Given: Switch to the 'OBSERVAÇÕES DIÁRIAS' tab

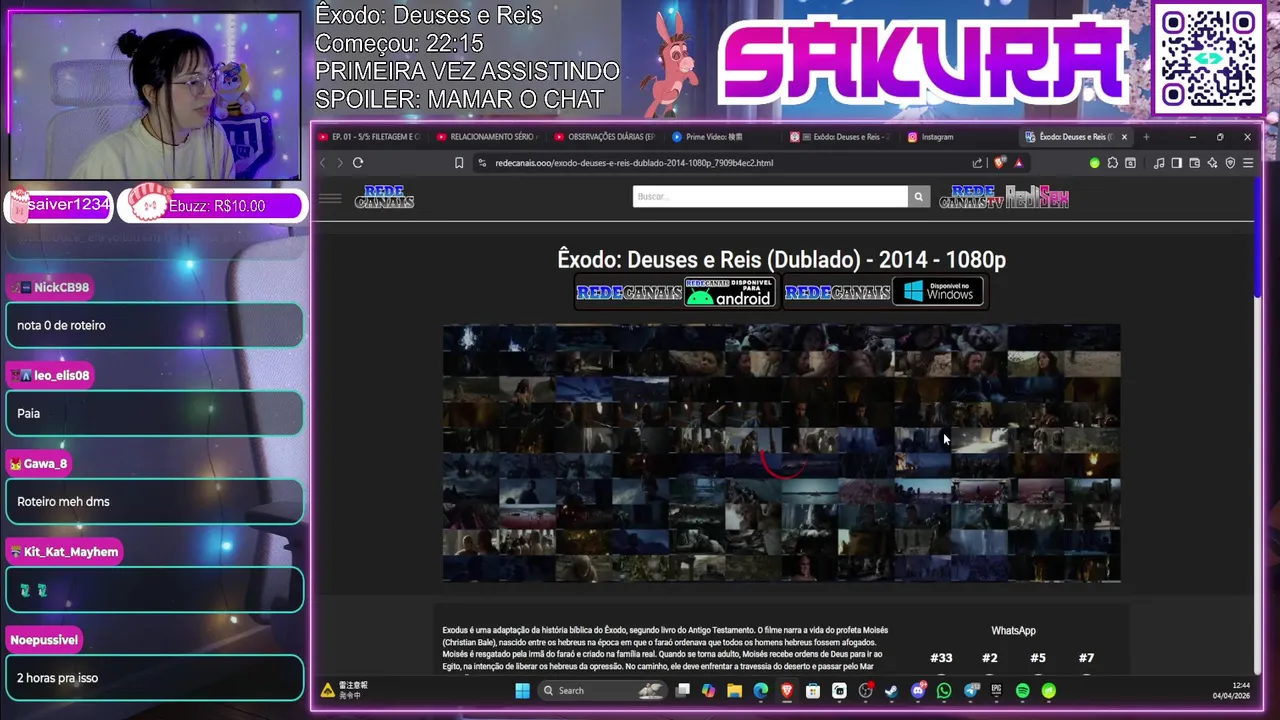Looking at the screenshot, I should click(606, 137).
